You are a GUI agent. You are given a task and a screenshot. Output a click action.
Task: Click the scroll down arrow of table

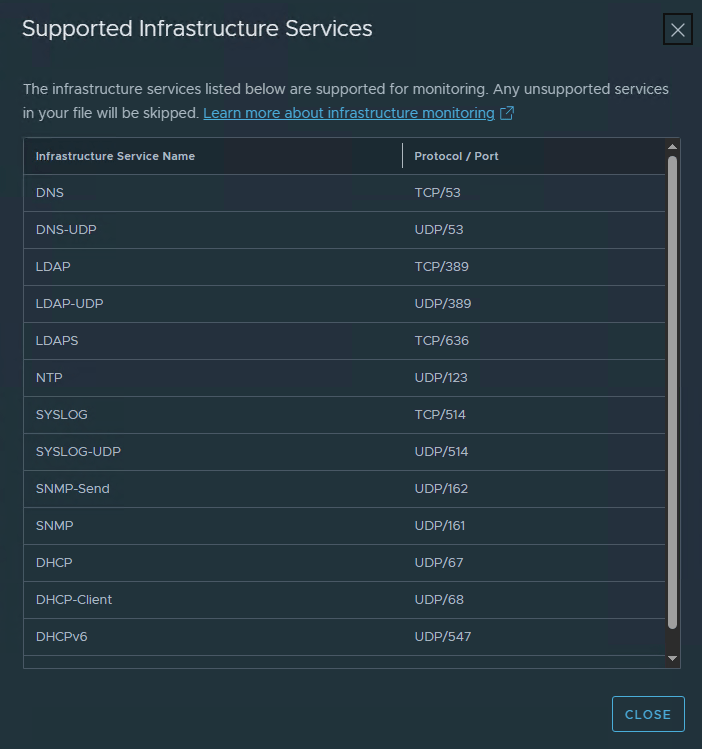coord(672,658)
